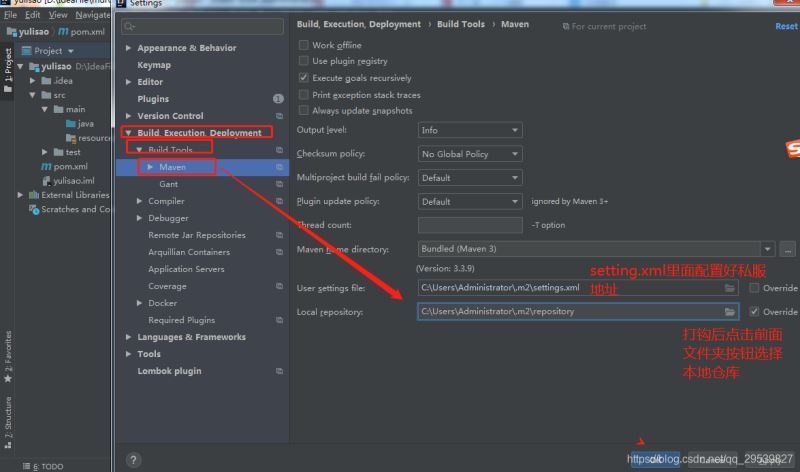Click folder icon beside User settings file
Viewport: 800px width, 472px height.
(x=730, y=288)
